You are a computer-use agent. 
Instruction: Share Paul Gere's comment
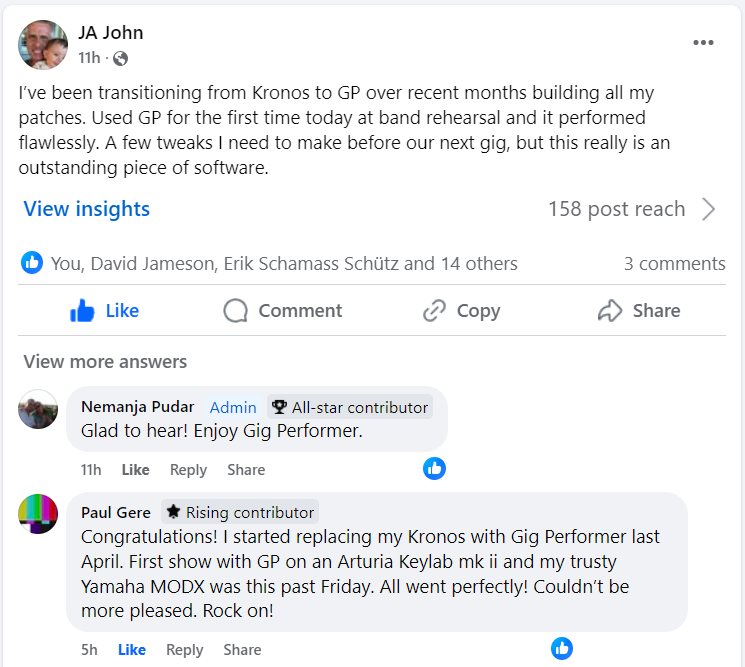[242, 649]
